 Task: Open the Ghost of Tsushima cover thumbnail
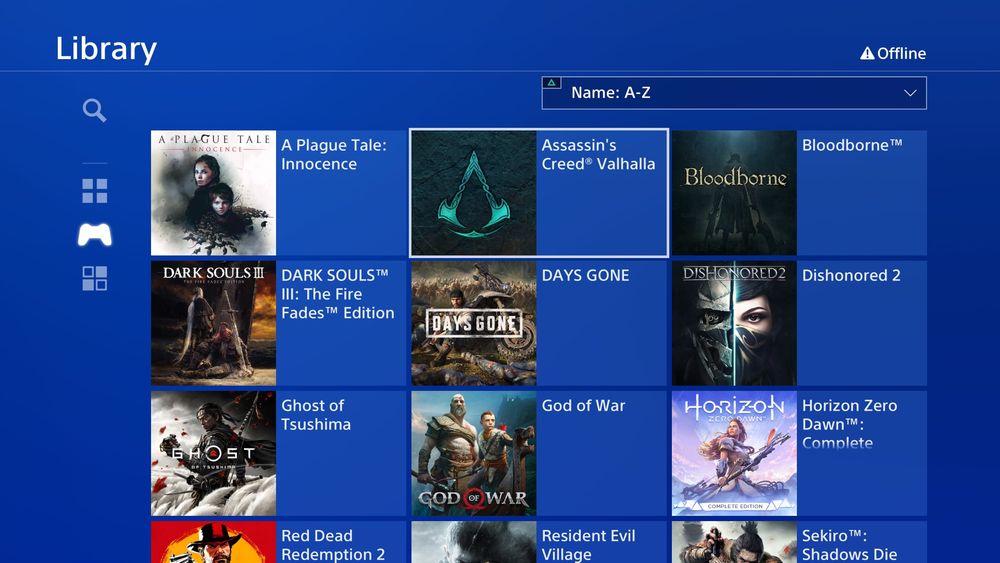214,453
